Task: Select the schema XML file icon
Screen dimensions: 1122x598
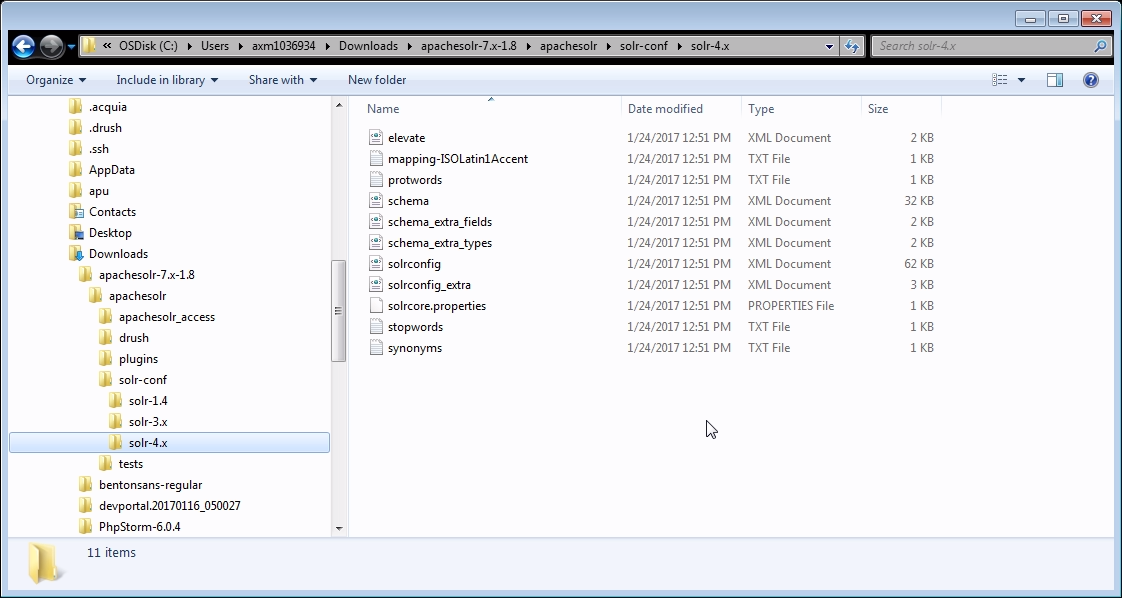Action: (376, 201)
